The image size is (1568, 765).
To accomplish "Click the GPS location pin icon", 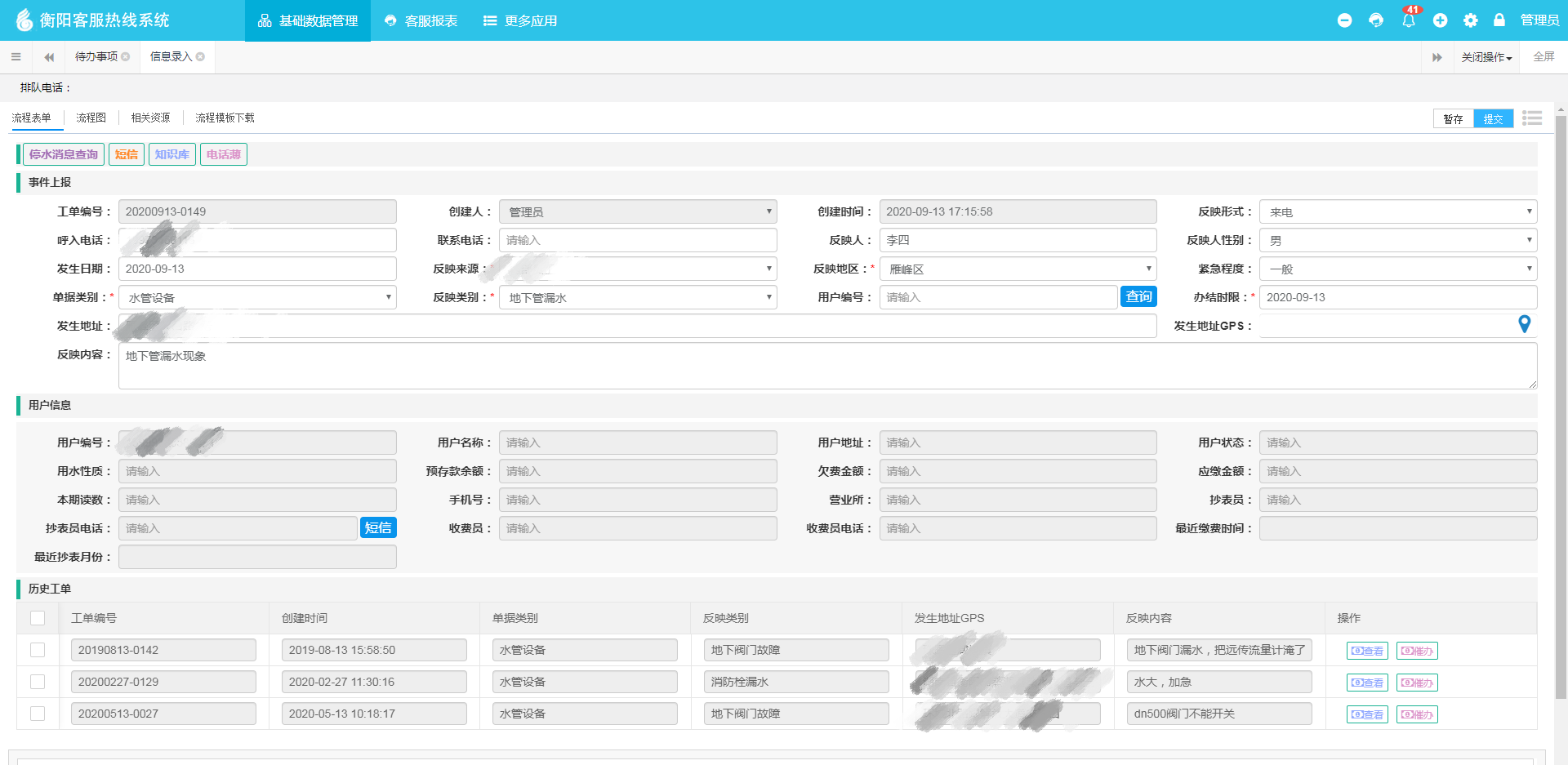I will point(1524,324).
